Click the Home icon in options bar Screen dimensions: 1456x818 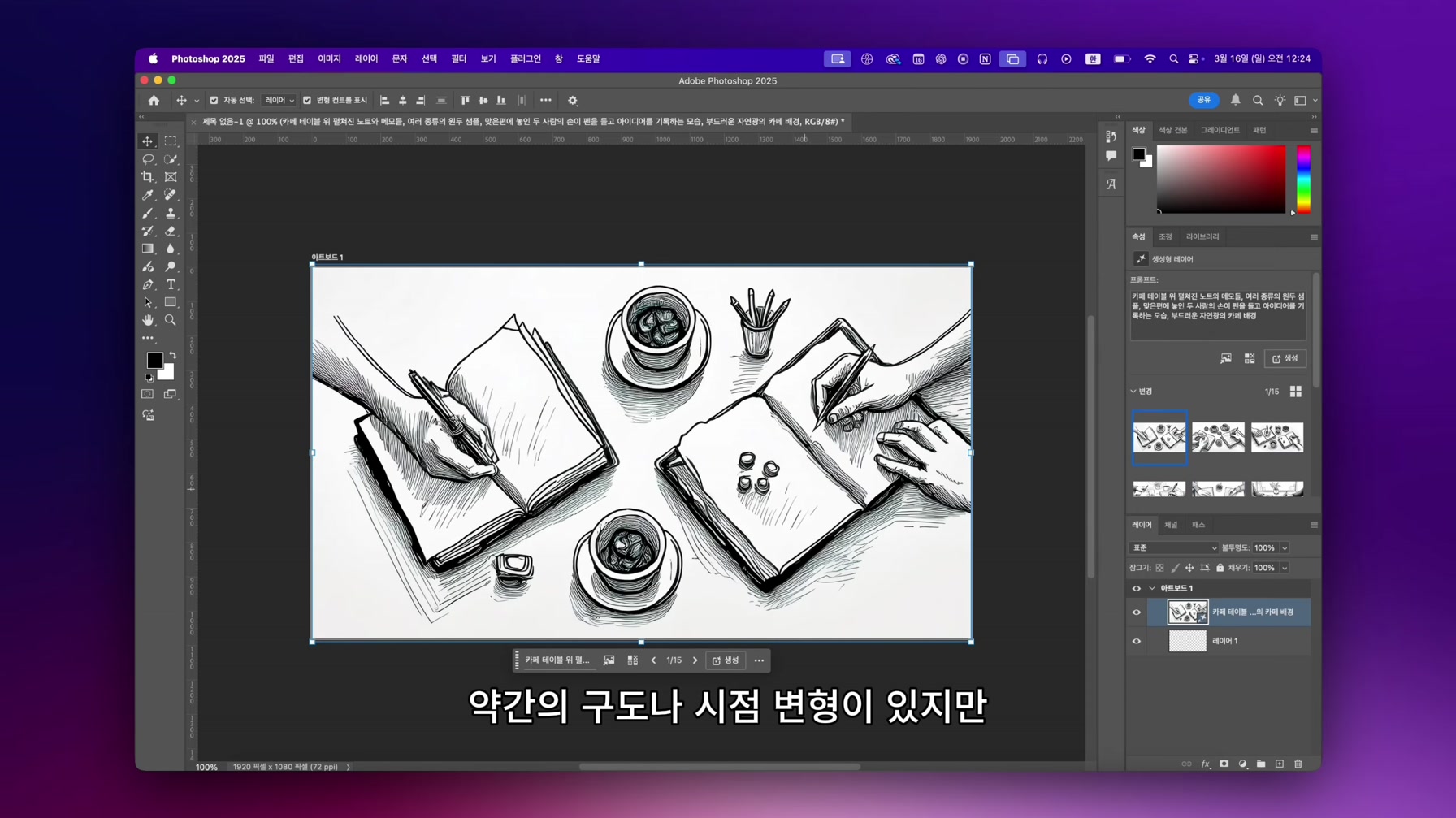coord(154,101)
